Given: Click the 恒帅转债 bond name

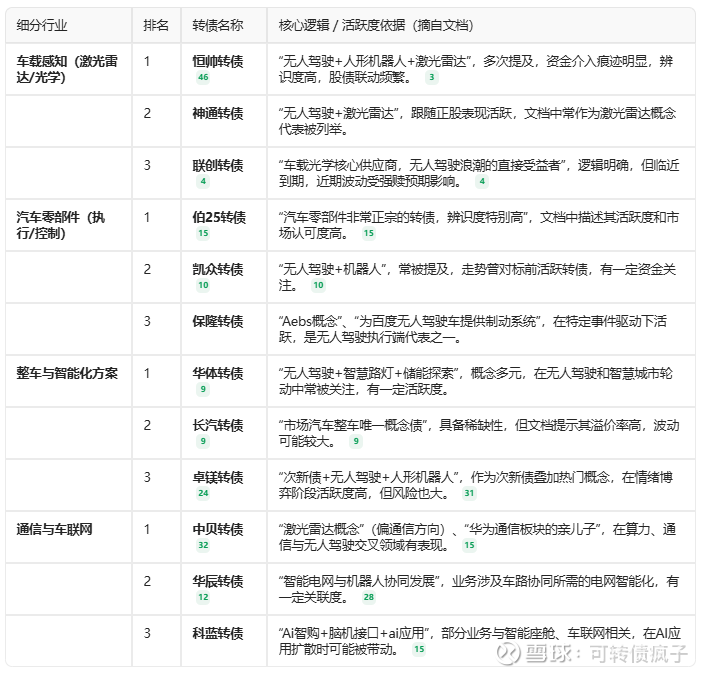Looking at the screenshot, I should click(x=218, y=61).
